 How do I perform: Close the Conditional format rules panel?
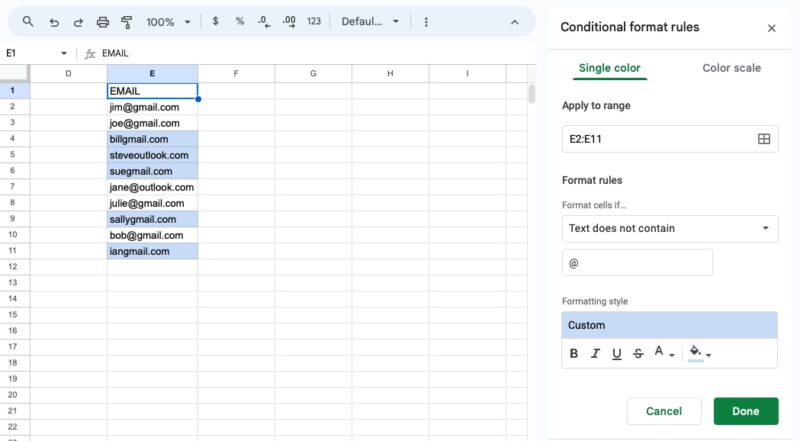pos(771,28)
